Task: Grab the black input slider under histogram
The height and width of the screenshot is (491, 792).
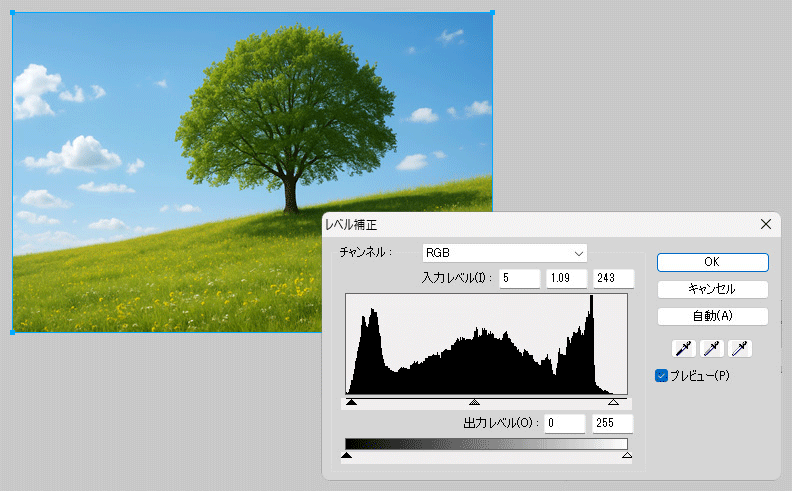Action: [352, 402]
